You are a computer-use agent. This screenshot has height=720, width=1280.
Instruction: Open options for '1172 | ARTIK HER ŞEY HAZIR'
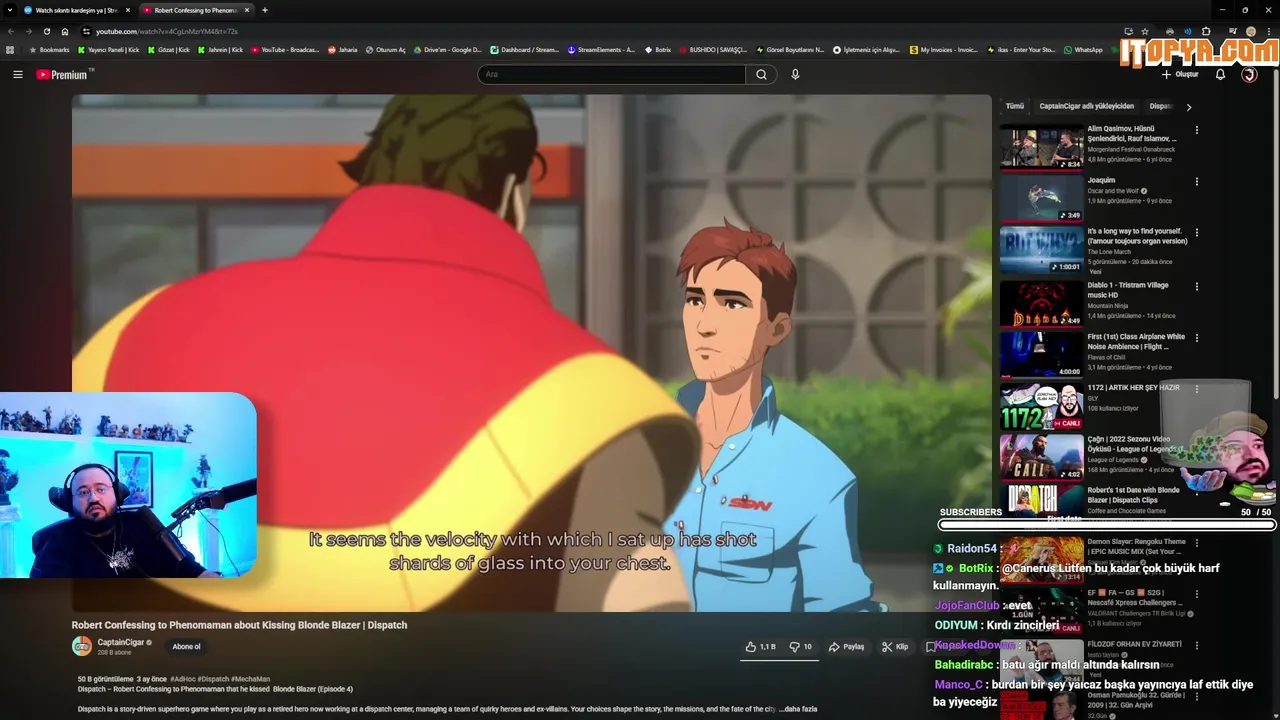click(1196, 389)
